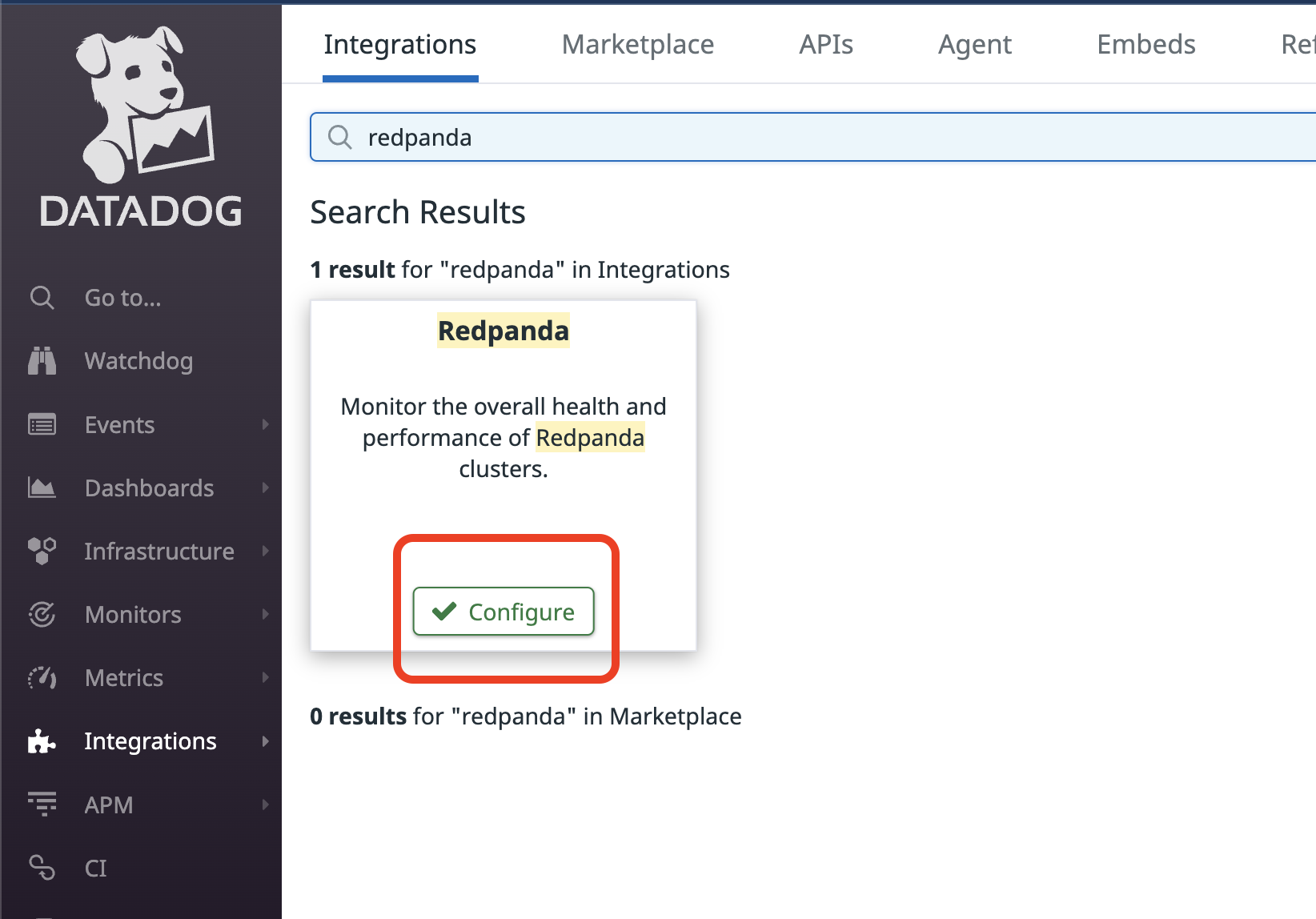Click '1 result for redpanda in Integrations'
This screenshot has height=919, width=1316.
(520, 270)
